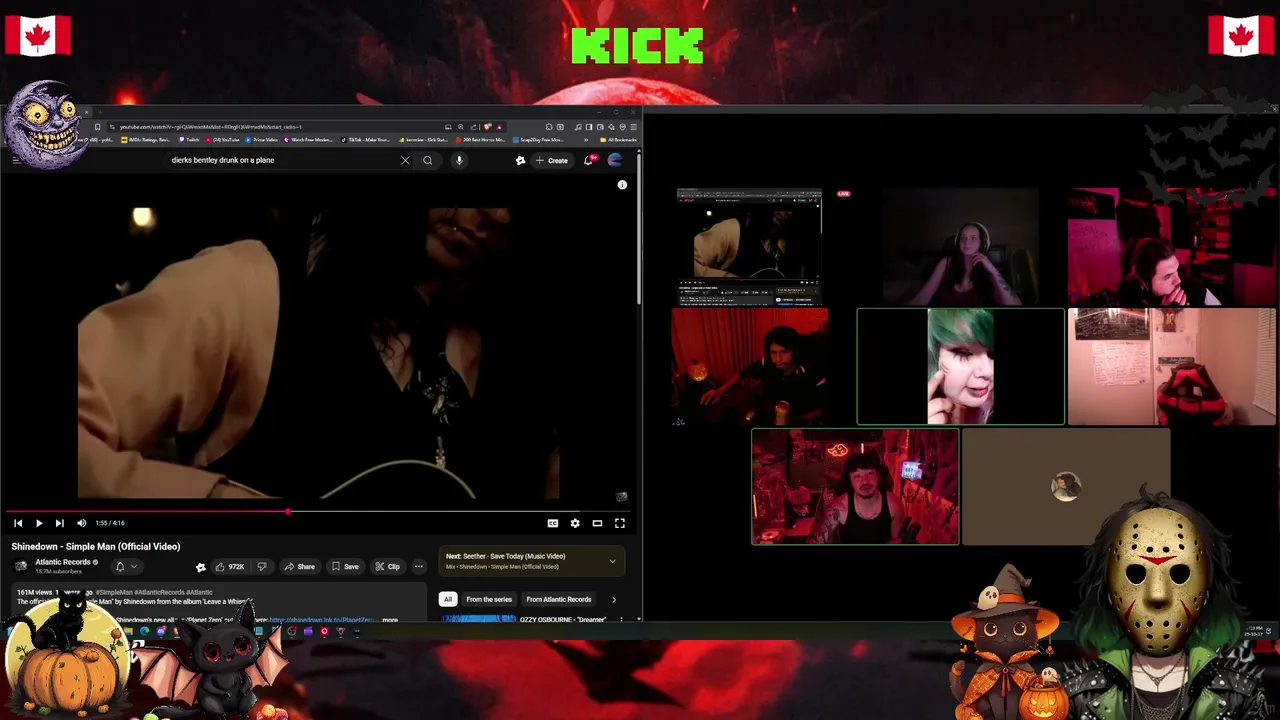Skip to next video in player
1280x720 pixels.
(59, 523)
